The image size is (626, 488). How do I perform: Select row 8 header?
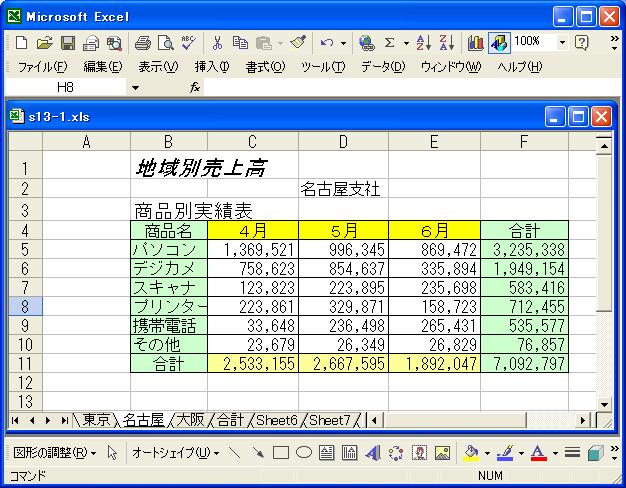click(25, 306)
